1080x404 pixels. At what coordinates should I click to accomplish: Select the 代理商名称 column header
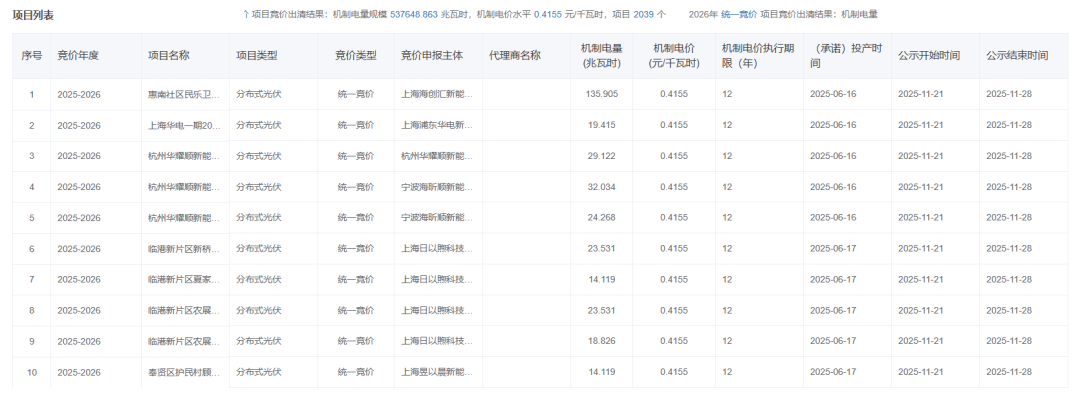tap(515, 55)
